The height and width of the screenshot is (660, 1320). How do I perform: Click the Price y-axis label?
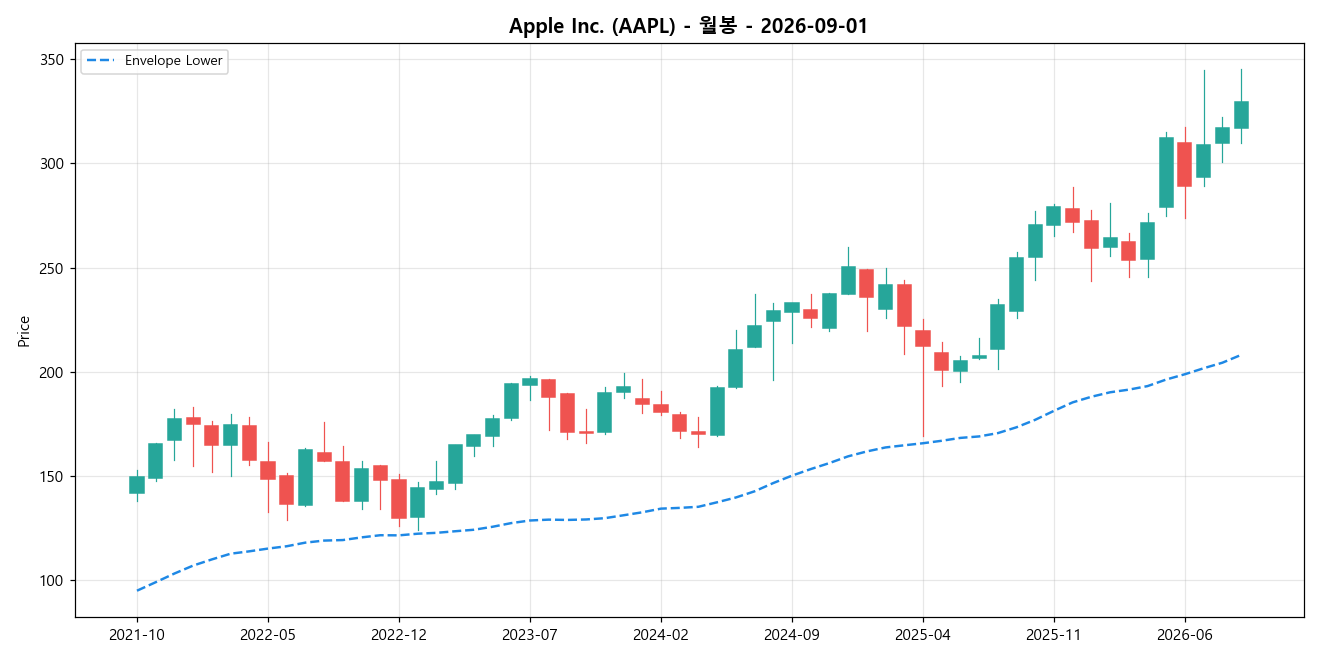[24, 331]
